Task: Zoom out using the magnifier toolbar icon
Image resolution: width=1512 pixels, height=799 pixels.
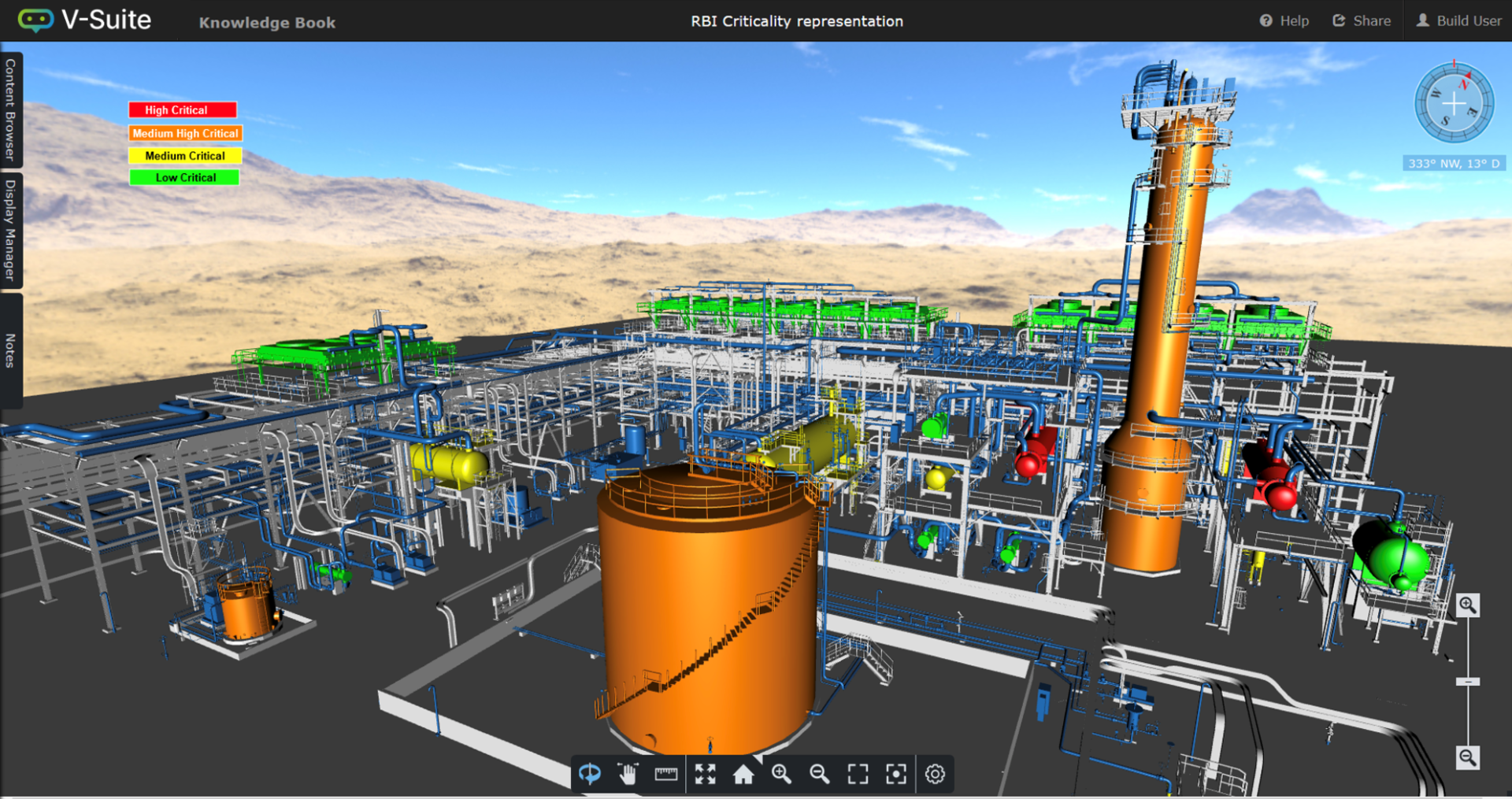Action: (x=819, y=774)
